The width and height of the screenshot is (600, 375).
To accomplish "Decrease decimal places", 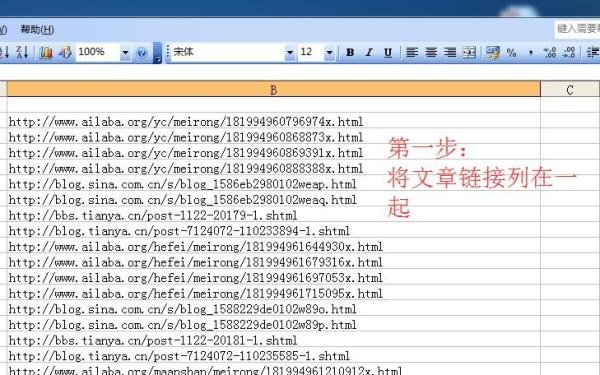I will [569, 52].
